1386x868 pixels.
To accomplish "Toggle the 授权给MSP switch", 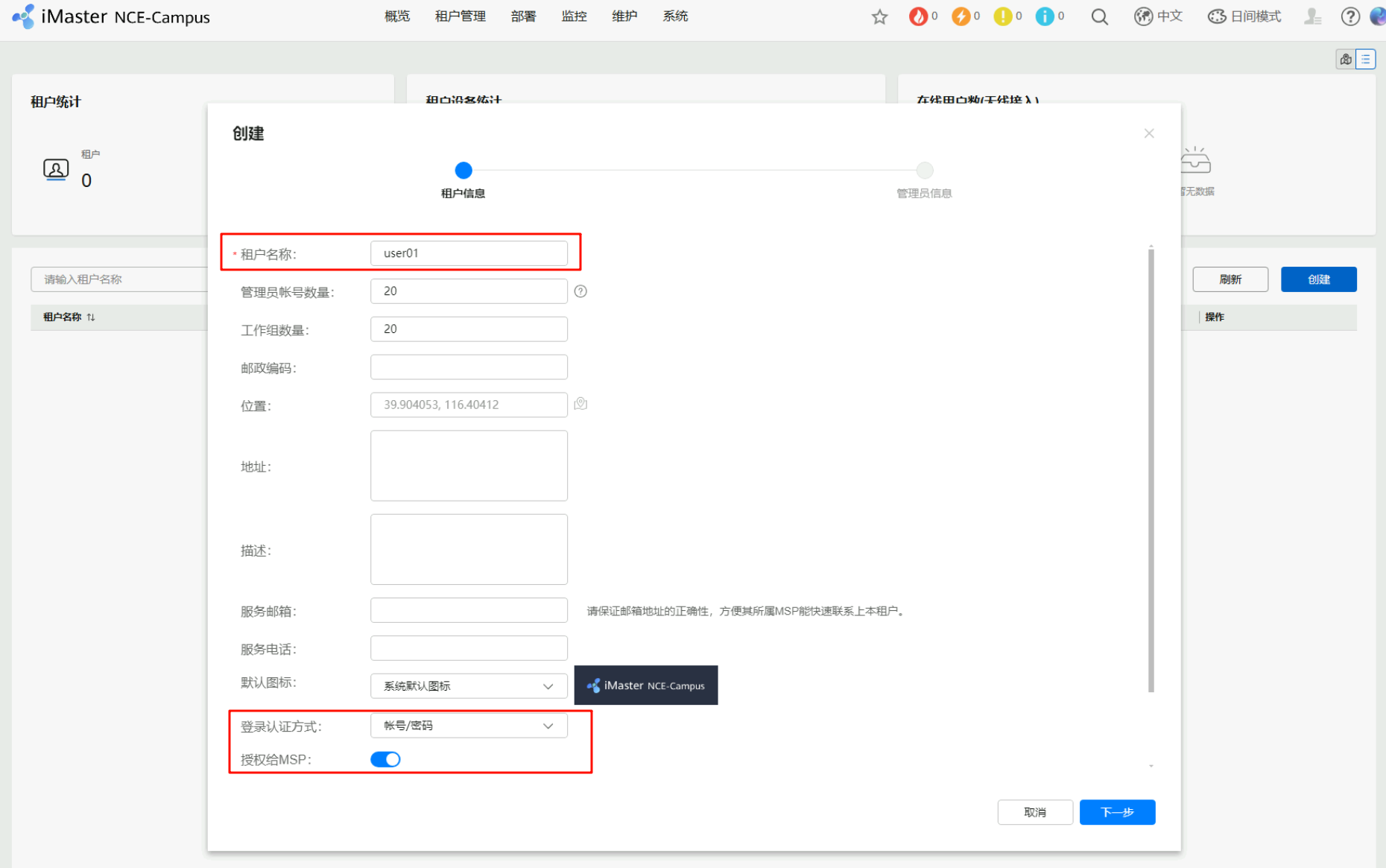I will click(385, 759).
